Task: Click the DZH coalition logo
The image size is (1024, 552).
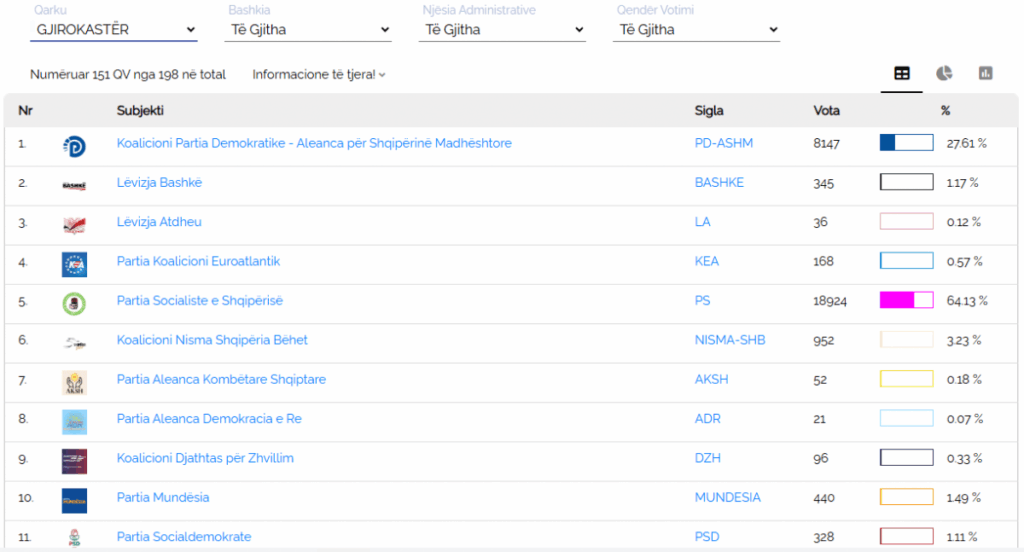Action: pyautogui.click(x=74, y=461)
